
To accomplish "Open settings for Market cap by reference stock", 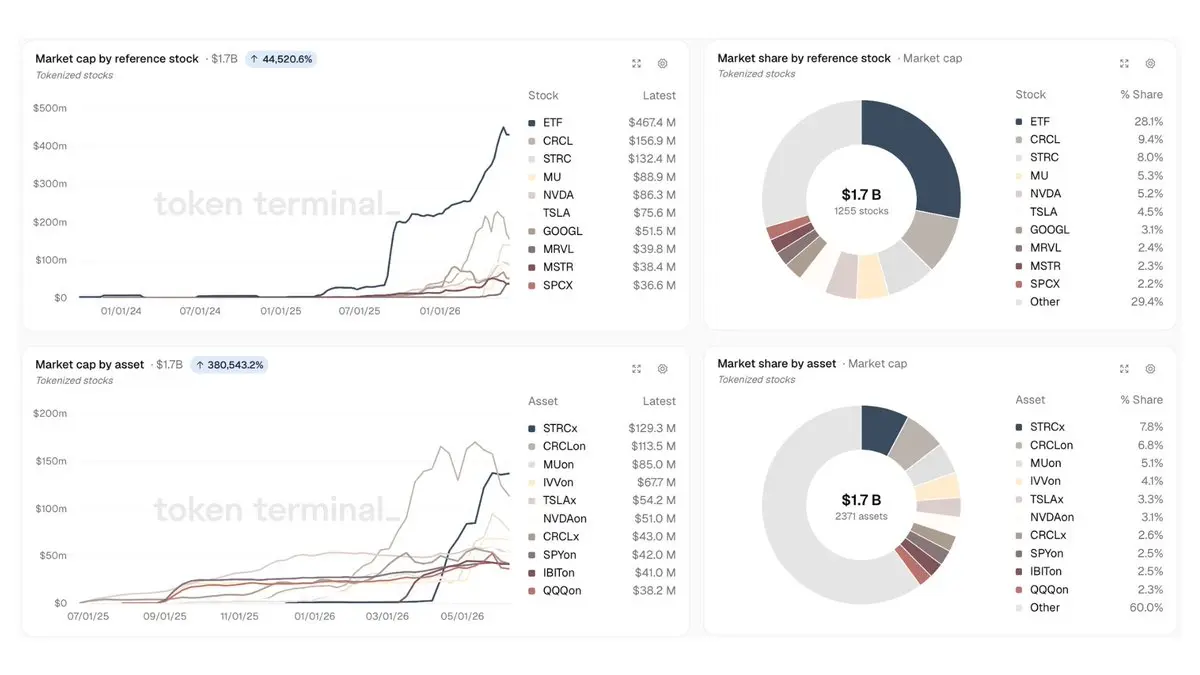I will click(662, 63).
